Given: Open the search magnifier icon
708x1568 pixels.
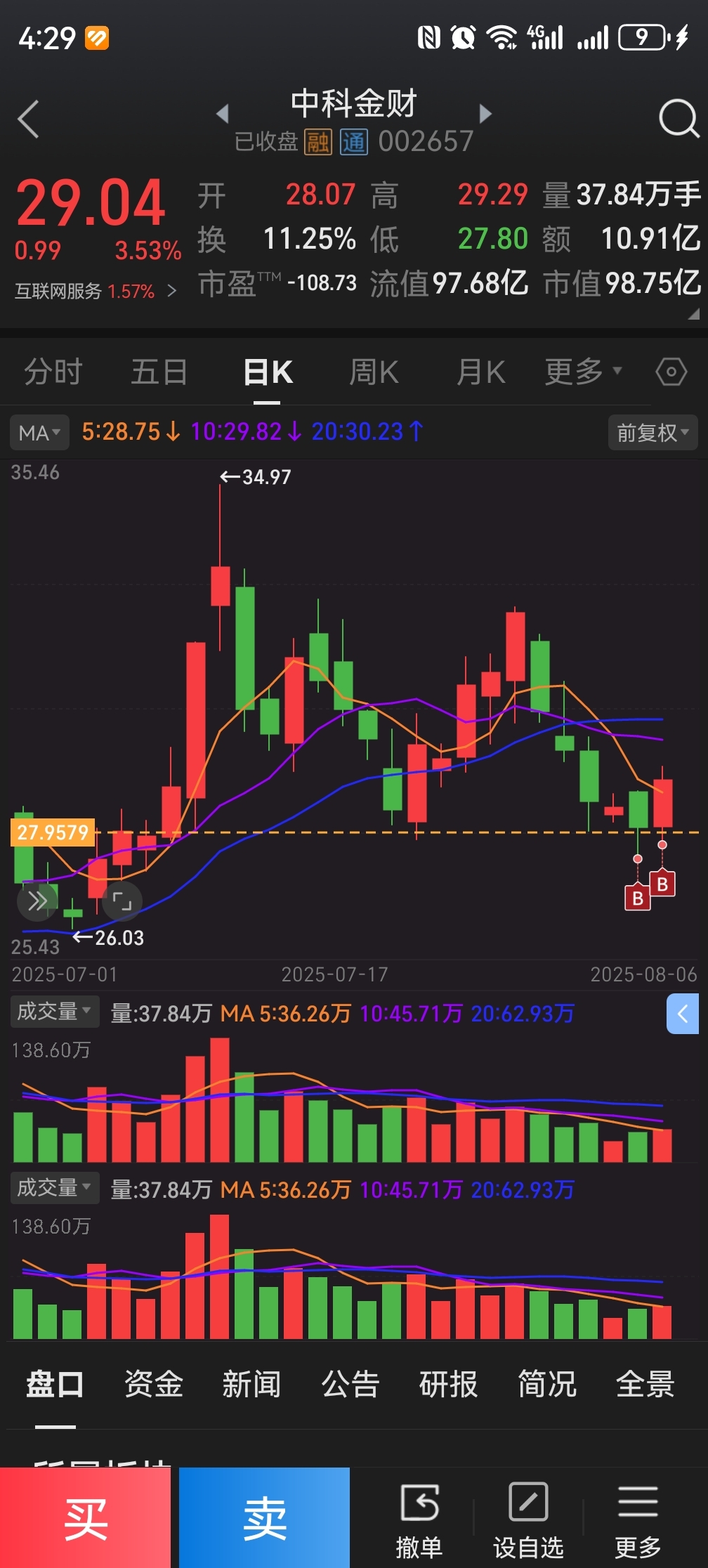Looking at the screenshot, I should 678,119.
